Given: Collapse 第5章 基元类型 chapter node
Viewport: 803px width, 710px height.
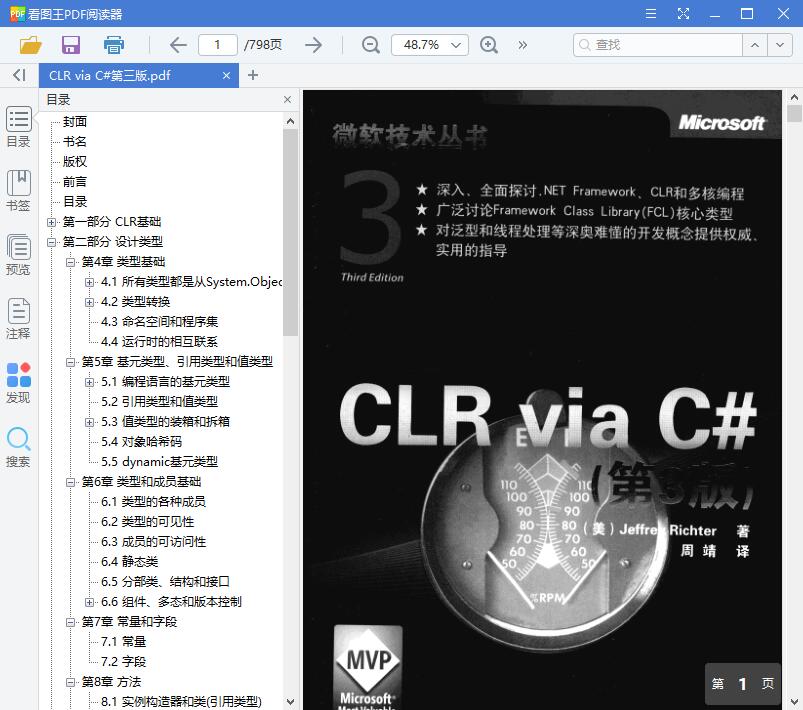Looking at the screenshot, I should [x=70, y=362].
